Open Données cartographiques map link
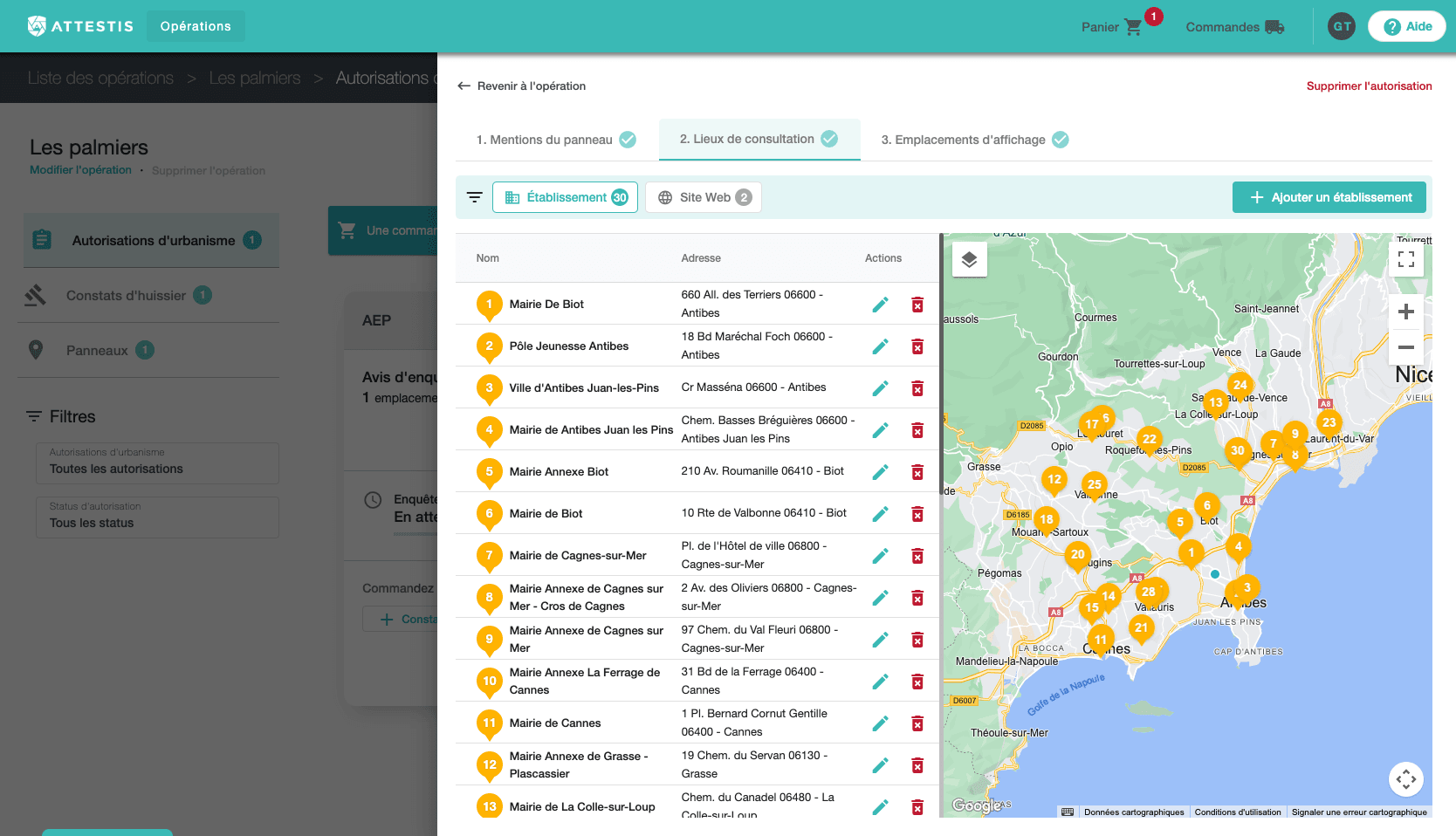Image resolution: width=1456 pixels, height=836 pixels. click(1134, 812)
